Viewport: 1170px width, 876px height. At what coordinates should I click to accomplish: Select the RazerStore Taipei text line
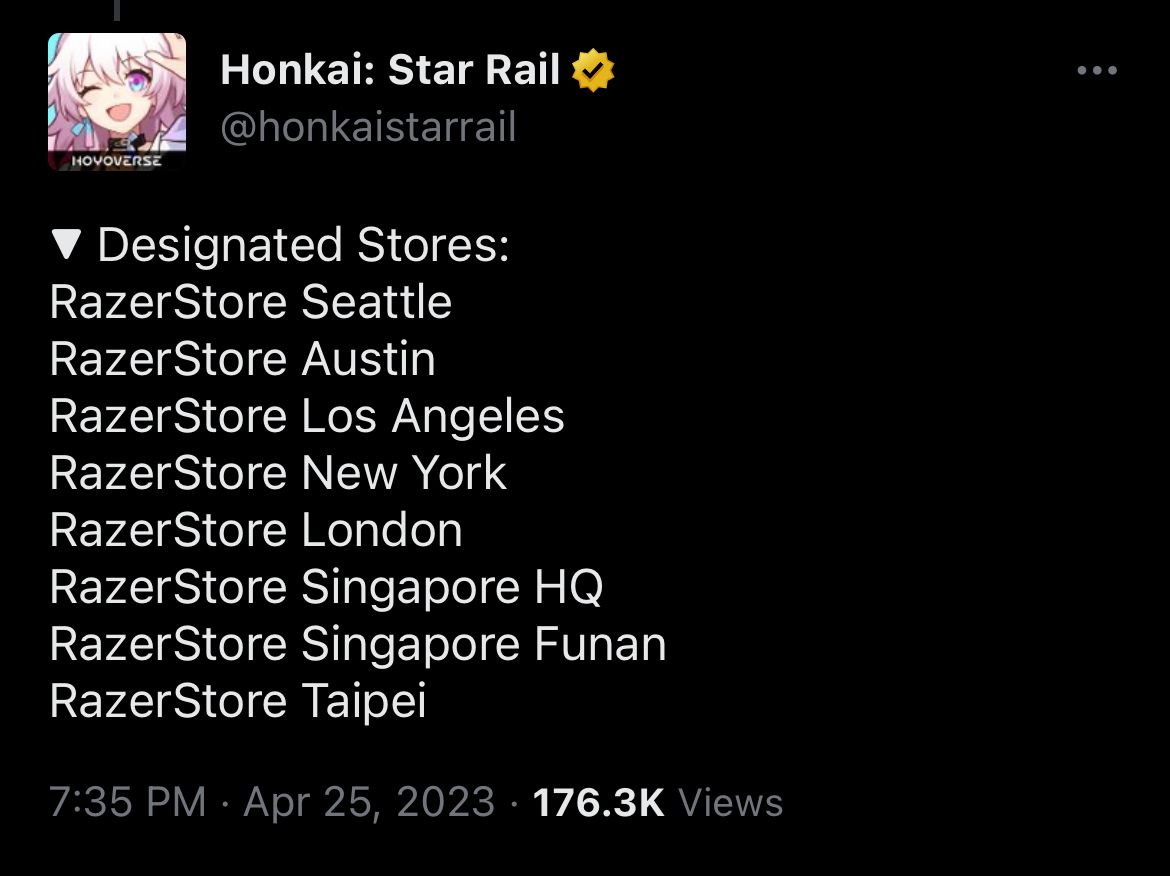click(237, 701)
